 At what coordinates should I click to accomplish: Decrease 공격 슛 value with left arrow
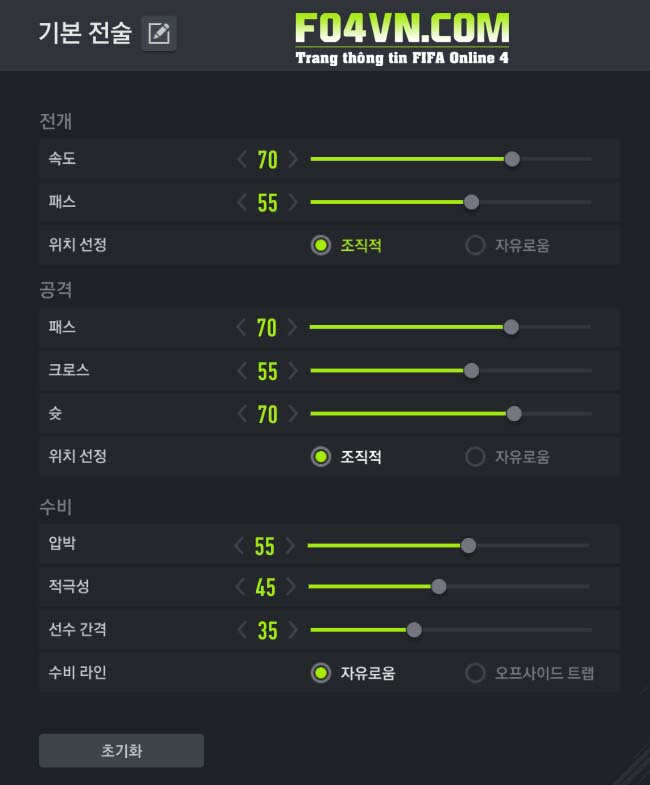point(241,413)
